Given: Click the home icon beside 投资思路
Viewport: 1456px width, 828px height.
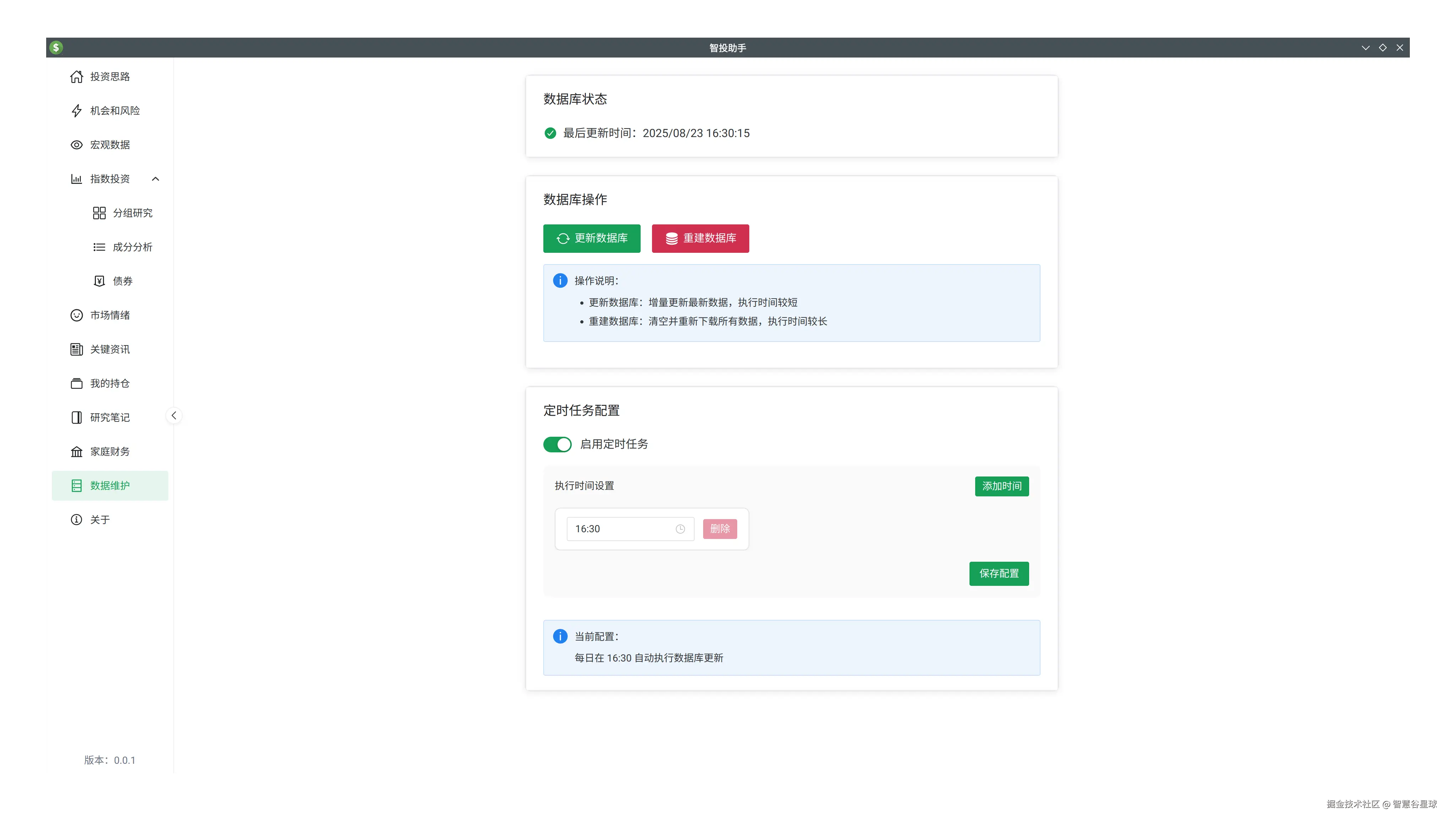Looking at the screenshot, I should [76, 77].
